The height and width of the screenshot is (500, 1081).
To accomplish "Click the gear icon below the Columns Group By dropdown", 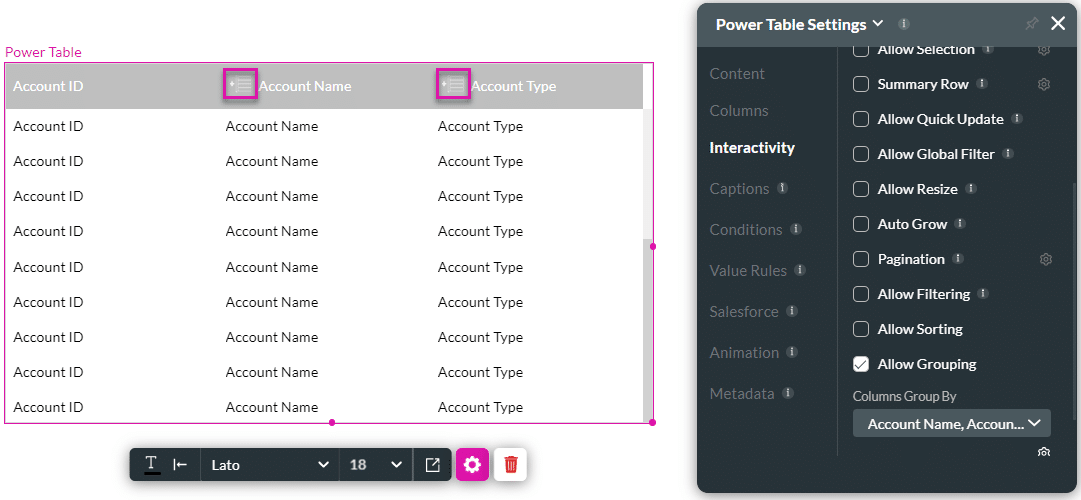I will (1044, 452).
